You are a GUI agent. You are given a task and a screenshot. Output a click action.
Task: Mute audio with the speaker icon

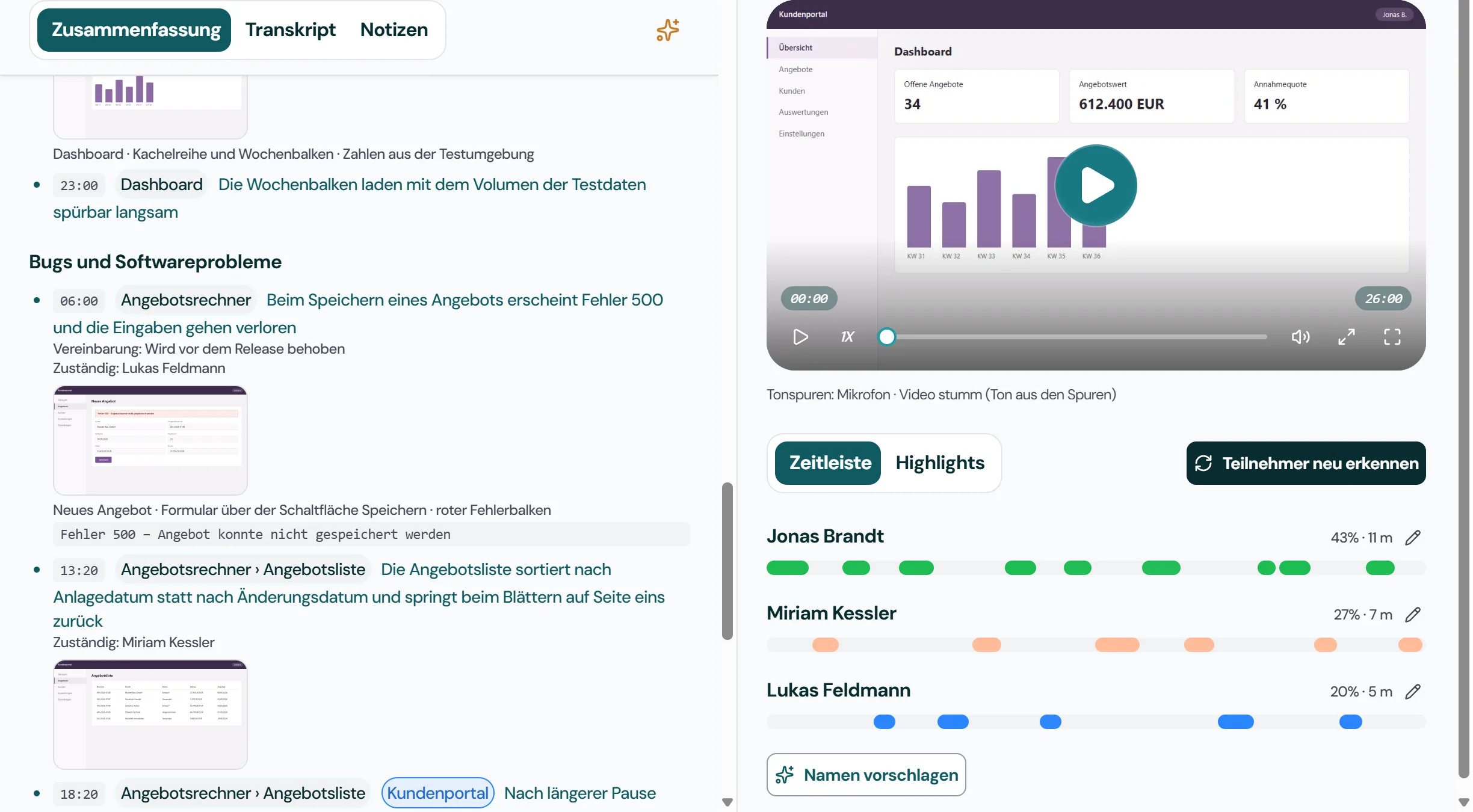point(1300,337)
